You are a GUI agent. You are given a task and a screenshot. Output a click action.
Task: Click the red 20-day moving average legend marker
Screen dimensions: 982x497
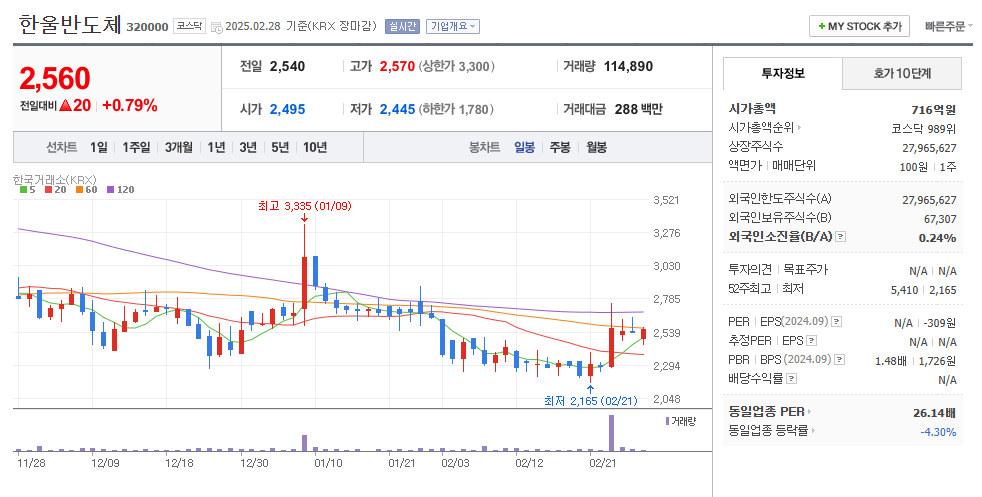[48, 190]
